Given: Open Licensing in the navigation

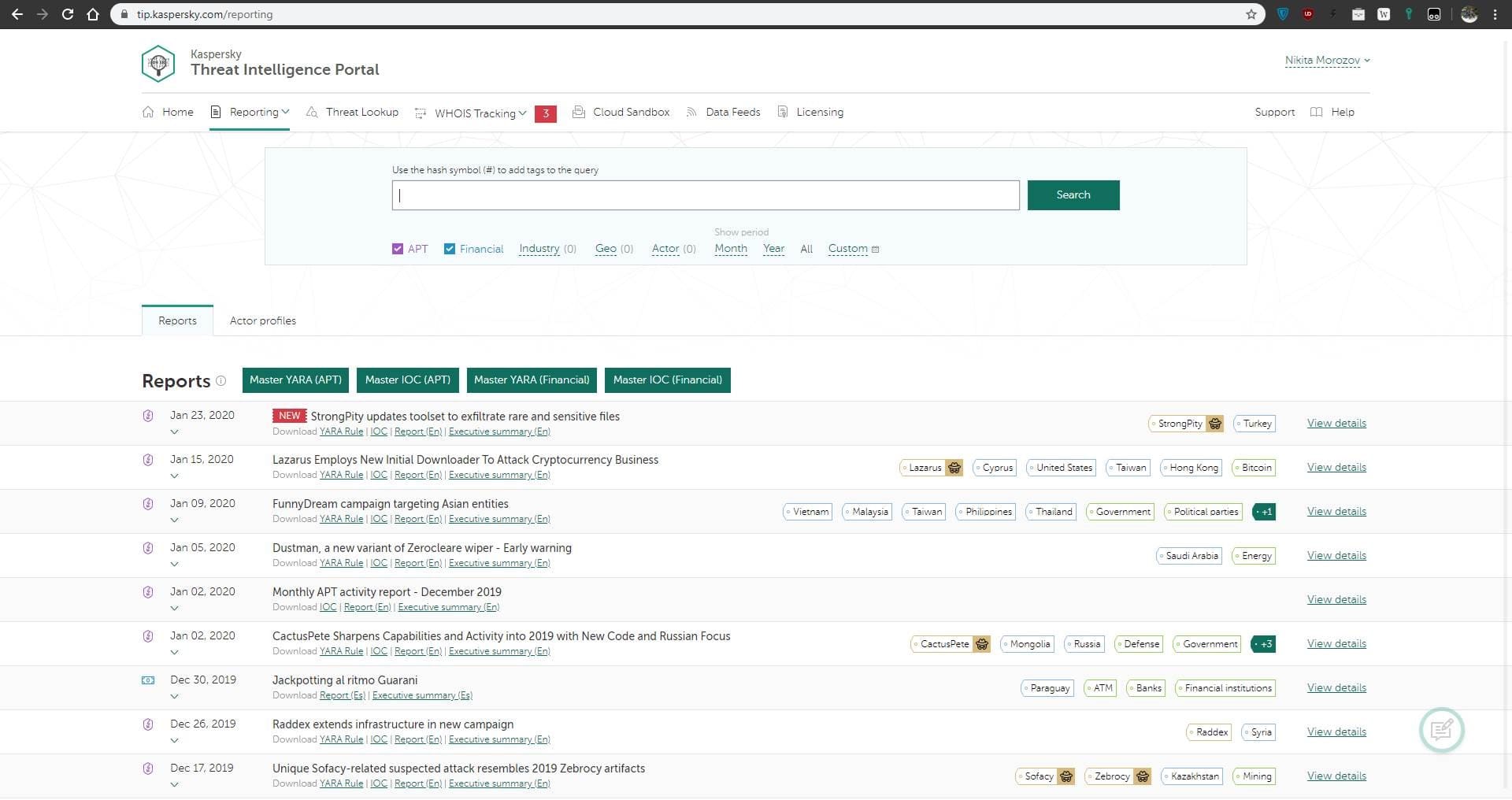Looking at the screenshot, I should (x=810, y=112).
